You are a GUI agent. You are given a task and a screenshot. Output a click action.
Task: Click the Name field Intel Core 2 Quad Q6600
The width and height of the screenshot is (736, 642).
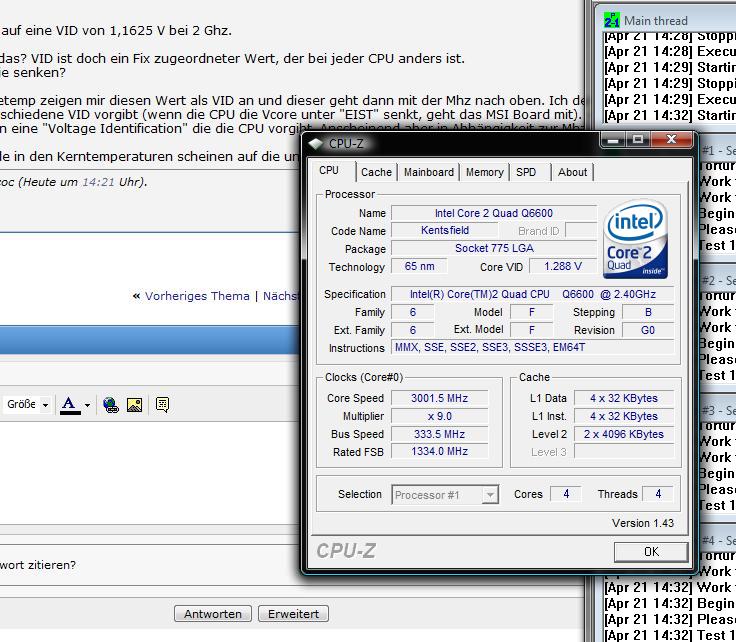494,213
